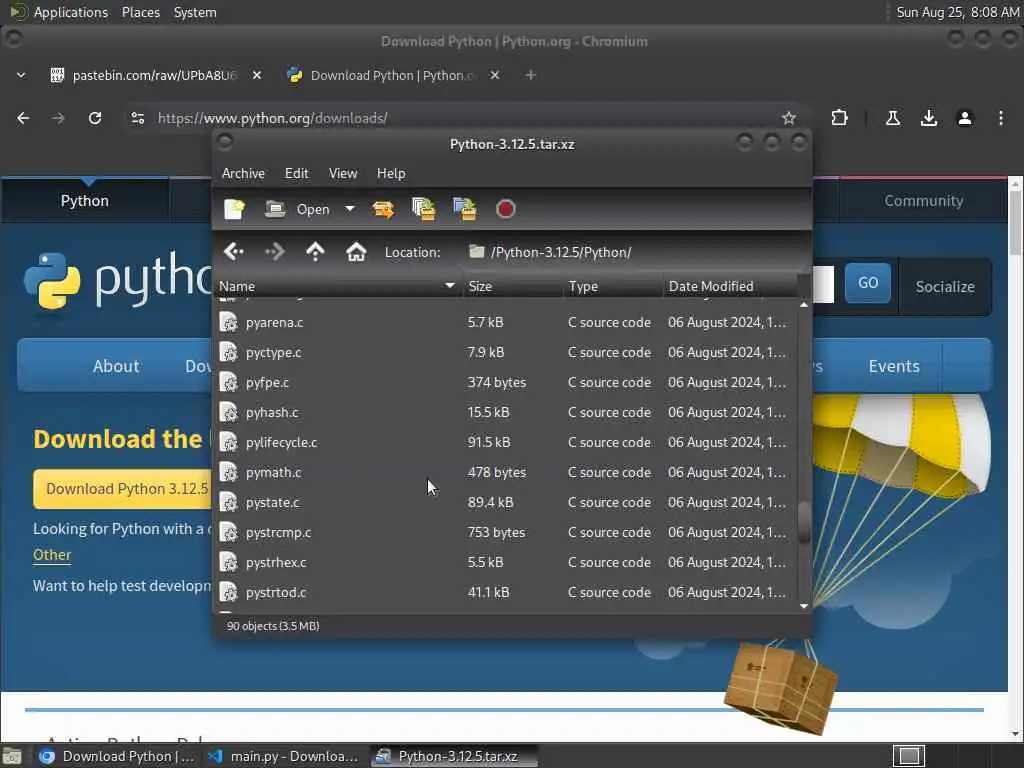Open the Events navigation item on python.org
Viewport: 1024px width, 768px height.
893,366
